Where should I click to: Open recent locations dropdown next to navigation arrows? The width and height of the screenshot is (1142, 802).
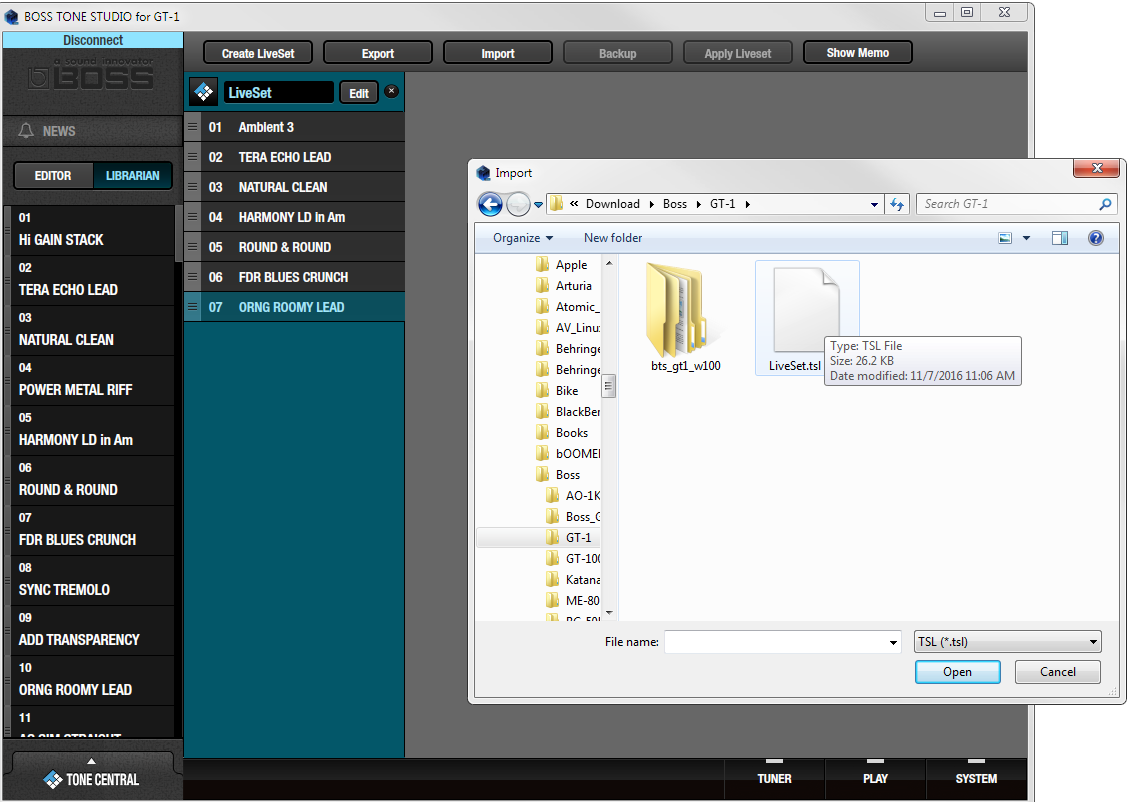pyautogui.click(x=538, y=205)
